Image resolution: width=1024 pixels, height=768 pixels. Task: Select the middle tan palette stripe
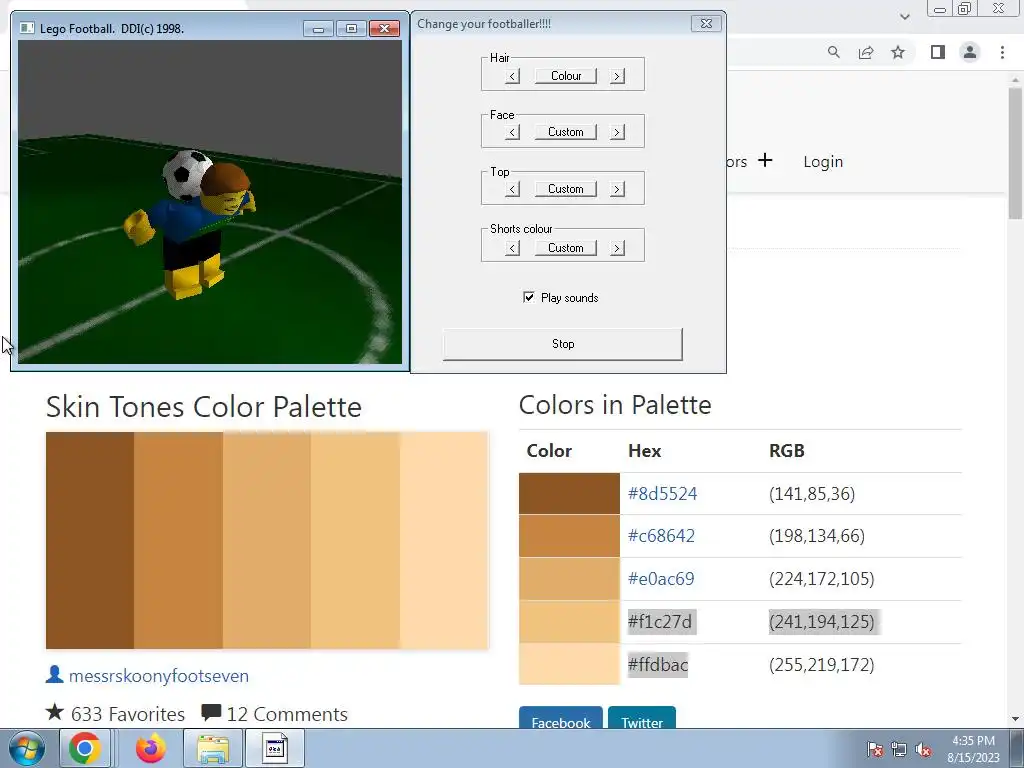pos(267,540)
